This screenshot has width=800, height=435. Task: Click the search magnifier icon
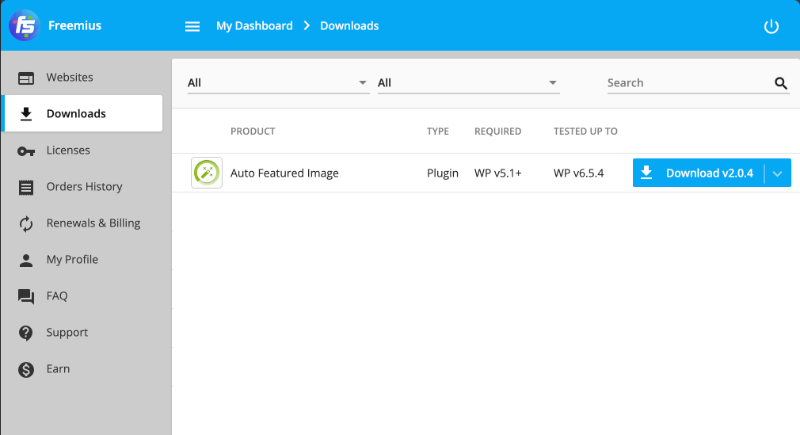781,83
